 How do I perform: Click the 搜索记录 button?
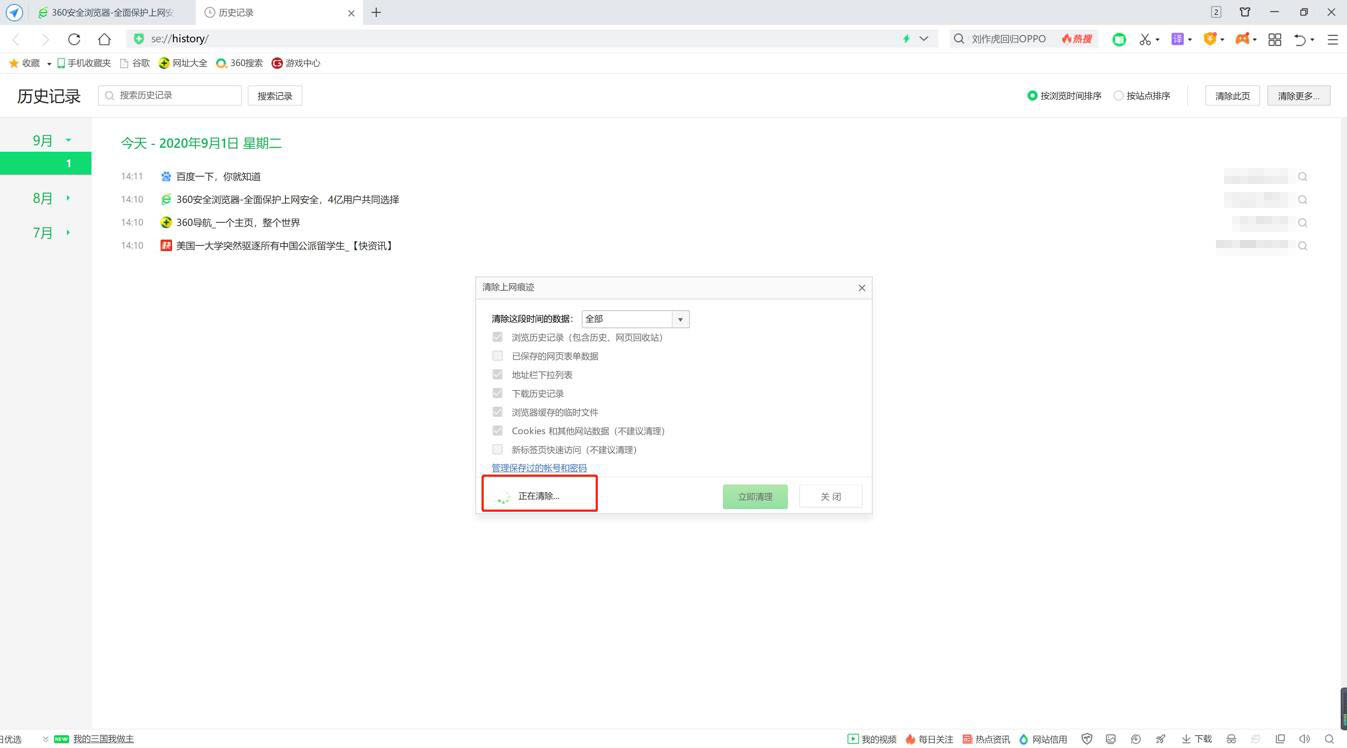275,96
